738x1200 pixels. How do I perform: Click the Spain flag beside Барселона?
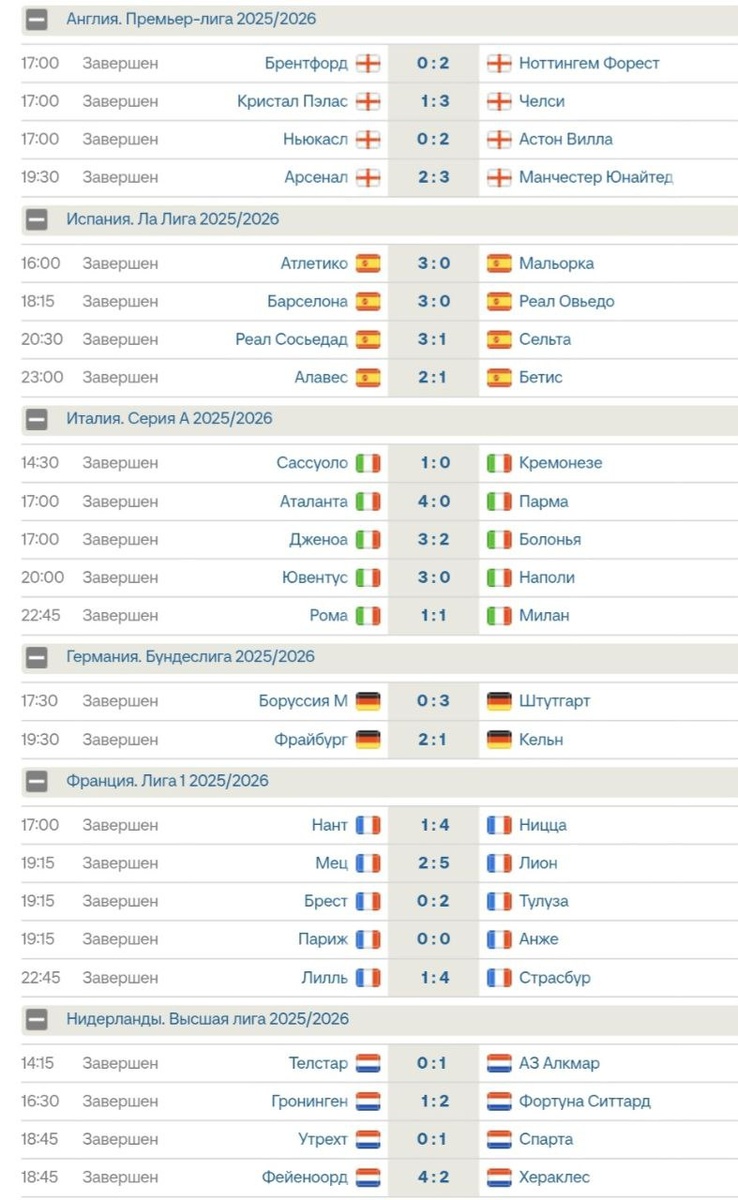point(368,301)
